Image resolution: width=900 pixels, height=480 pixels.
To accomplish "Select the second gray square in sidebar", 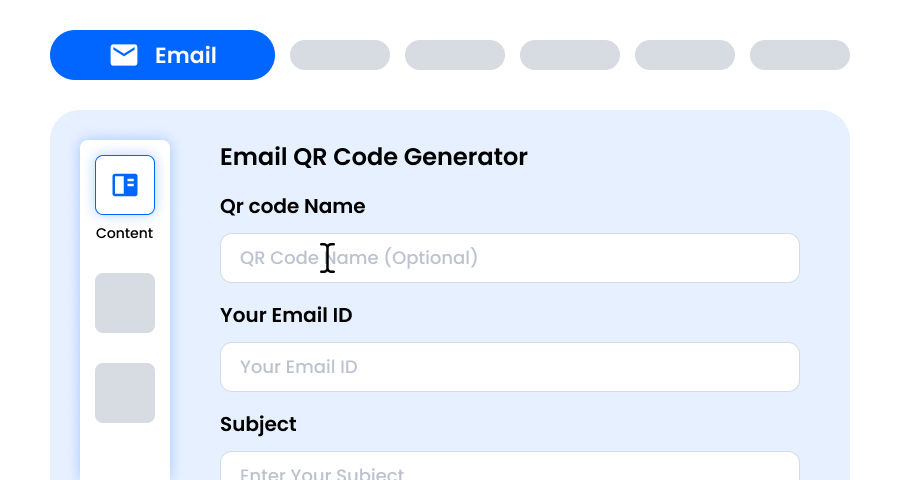I will pos(125,393).
